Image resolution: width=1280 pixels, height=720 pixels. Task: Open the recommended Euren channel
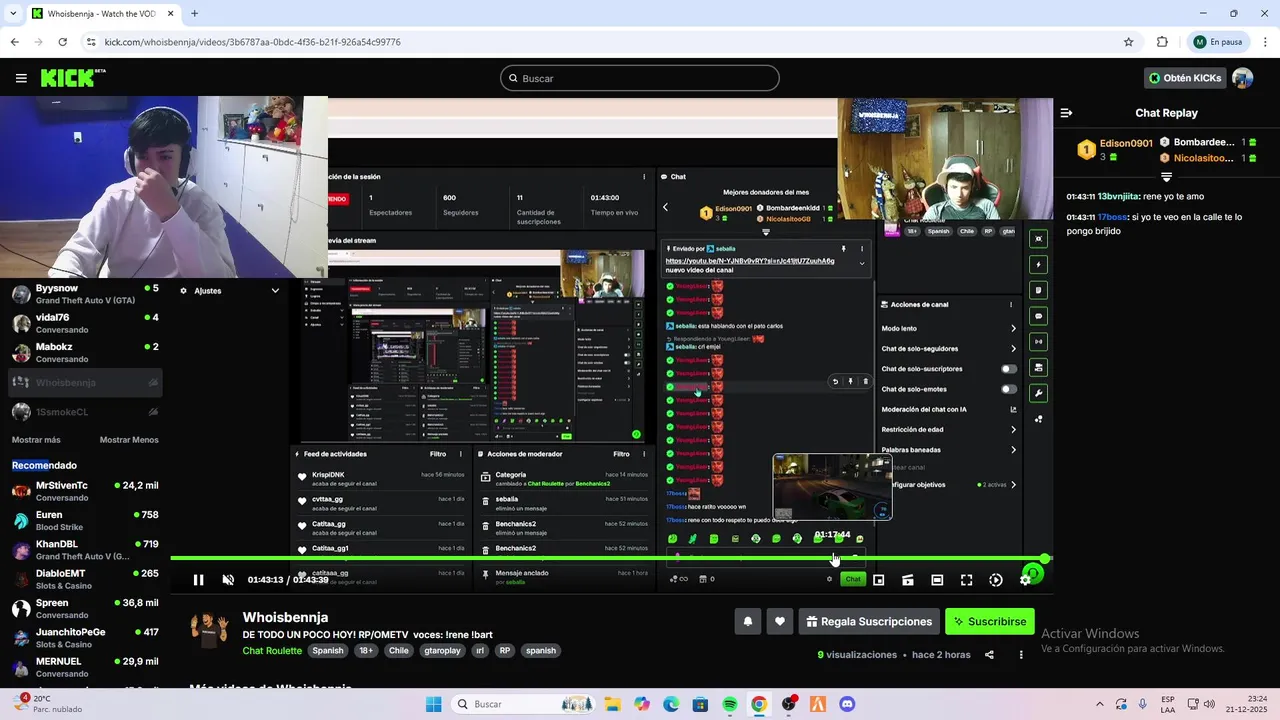coord(85,520)
